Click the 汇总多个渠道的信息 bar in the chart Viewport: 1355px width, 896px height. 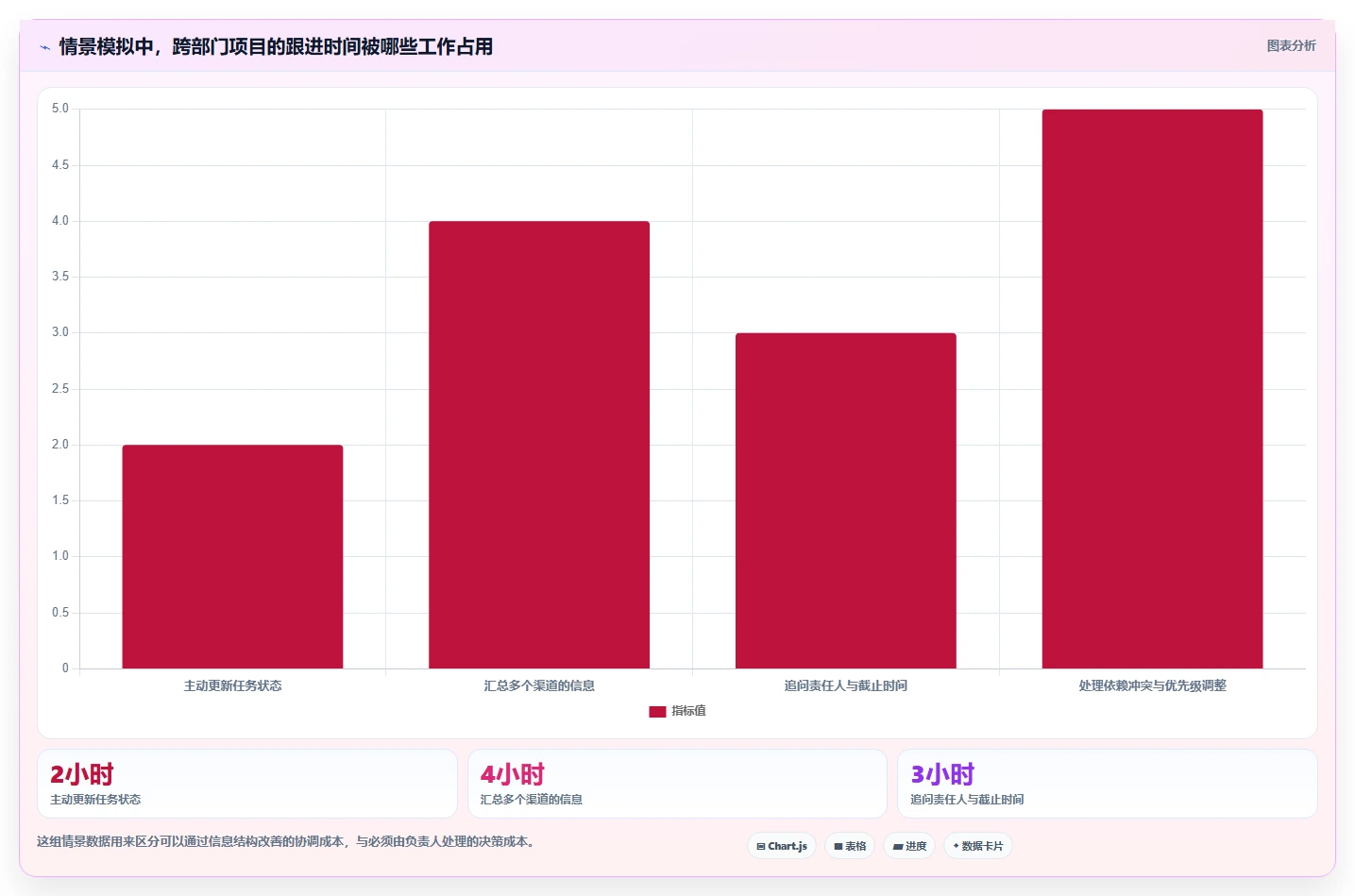539,445
